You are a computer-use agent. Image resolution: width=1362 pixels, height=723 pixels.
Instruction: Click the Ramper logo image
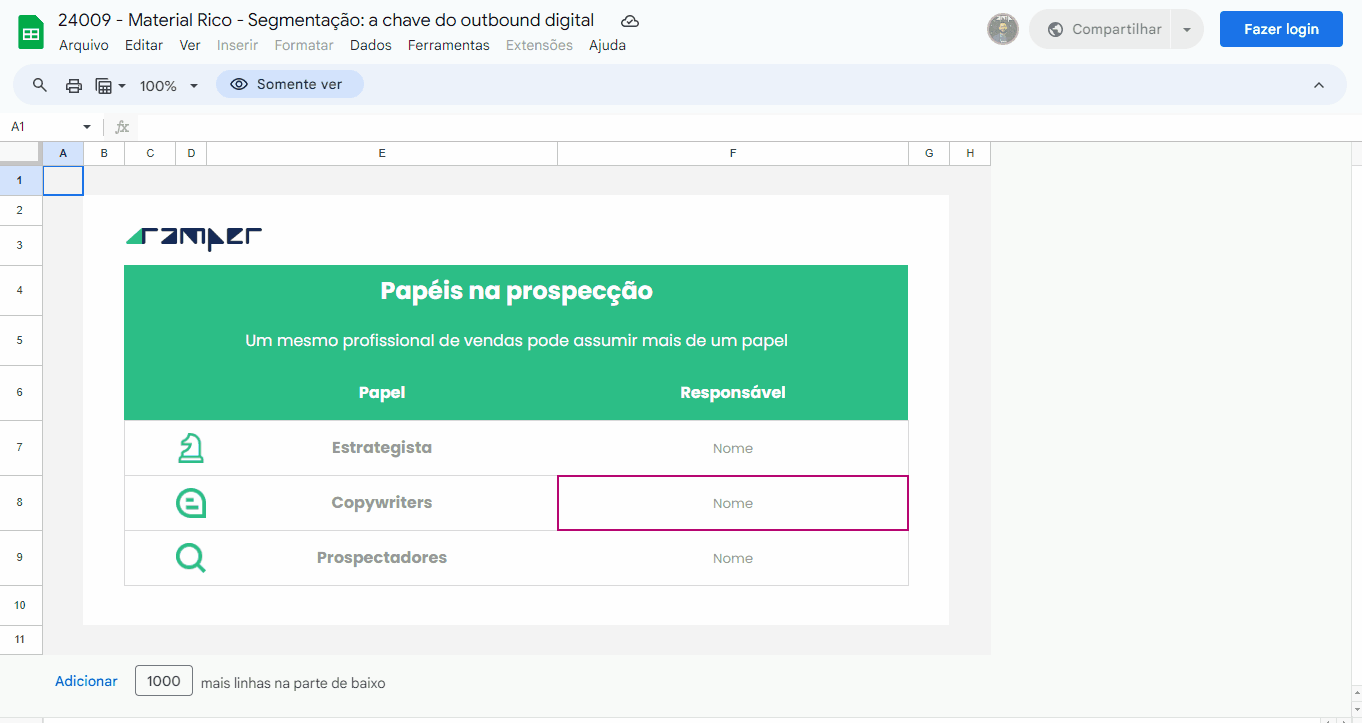194,237
